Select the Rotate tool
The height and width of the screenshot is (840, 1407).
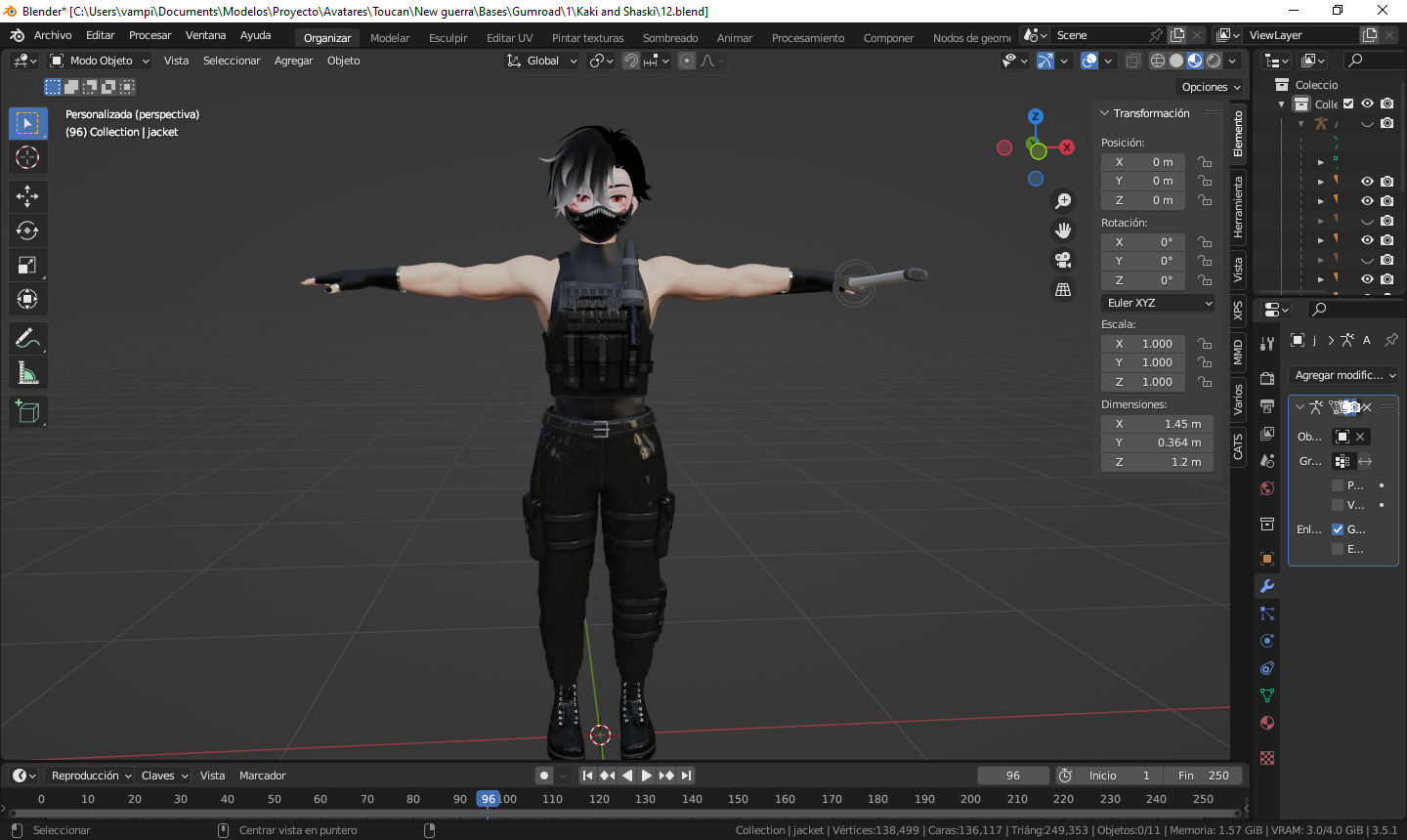tap(27, 231)
